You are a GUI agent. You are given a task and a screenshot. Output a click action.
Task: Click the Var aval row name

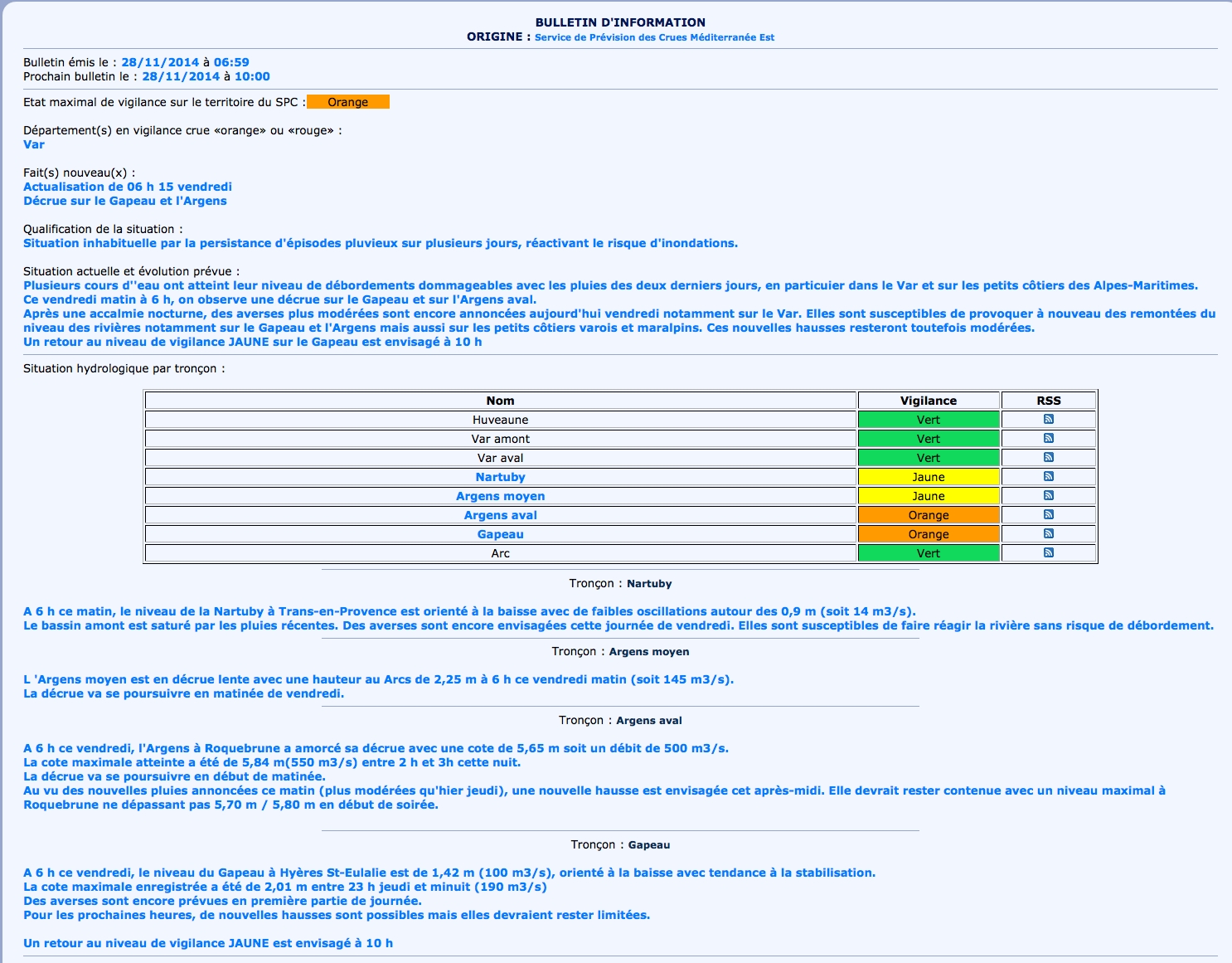coord(500,458)
